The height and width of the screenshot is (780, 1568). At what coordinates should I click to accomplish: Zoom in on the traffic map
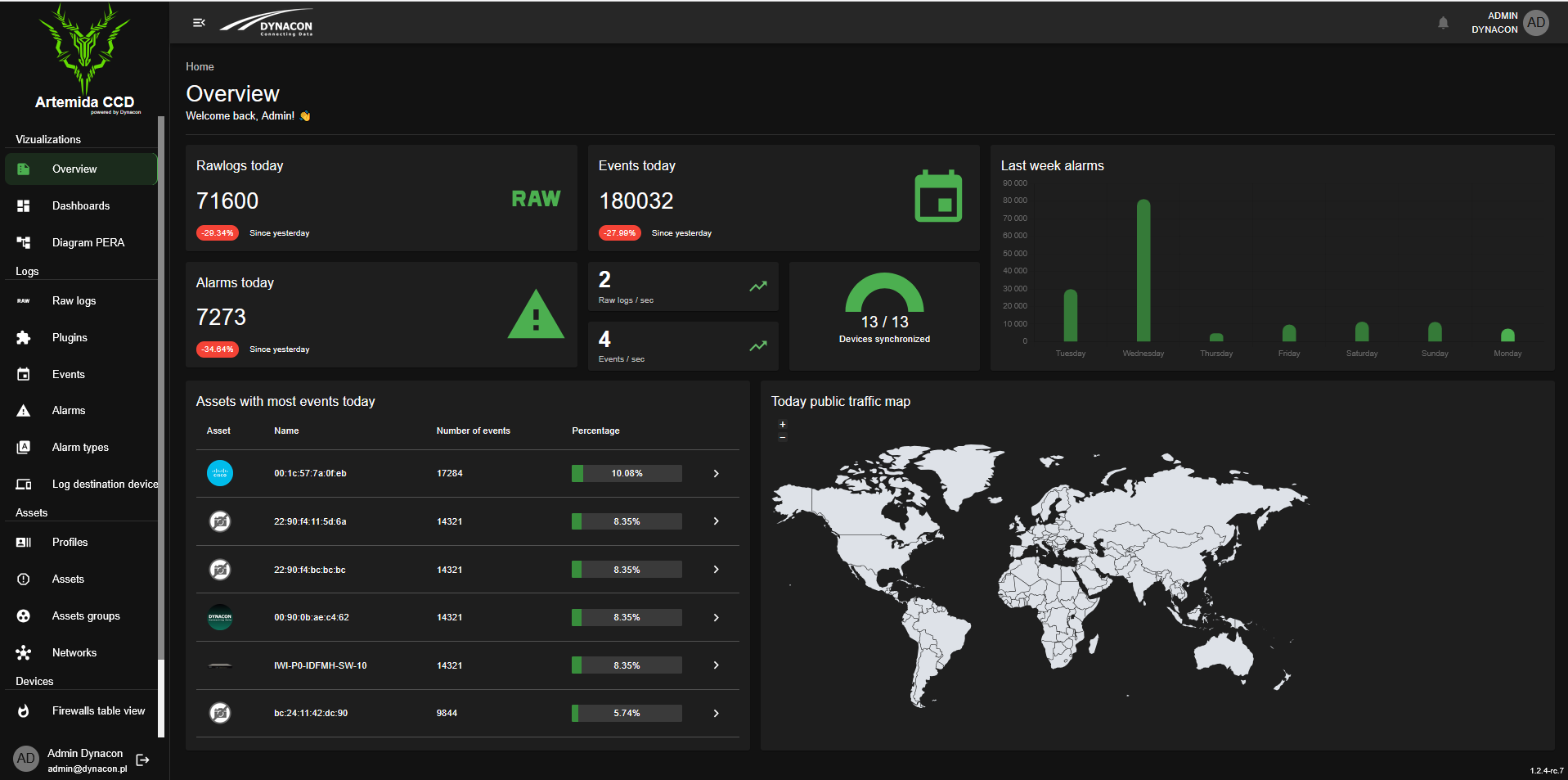click(782, 424)
